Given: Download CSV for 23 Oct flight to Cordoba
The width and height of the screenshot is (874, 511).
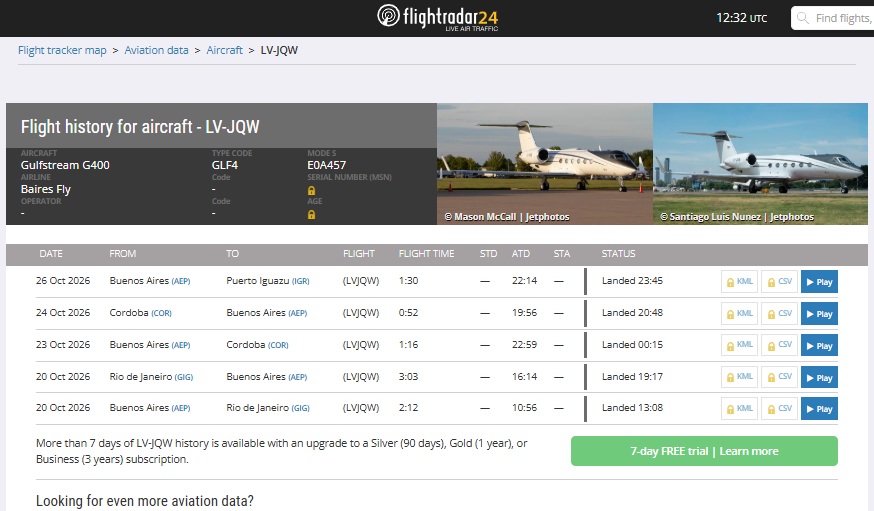Looking at the screenshot, I should click(780, 345).
